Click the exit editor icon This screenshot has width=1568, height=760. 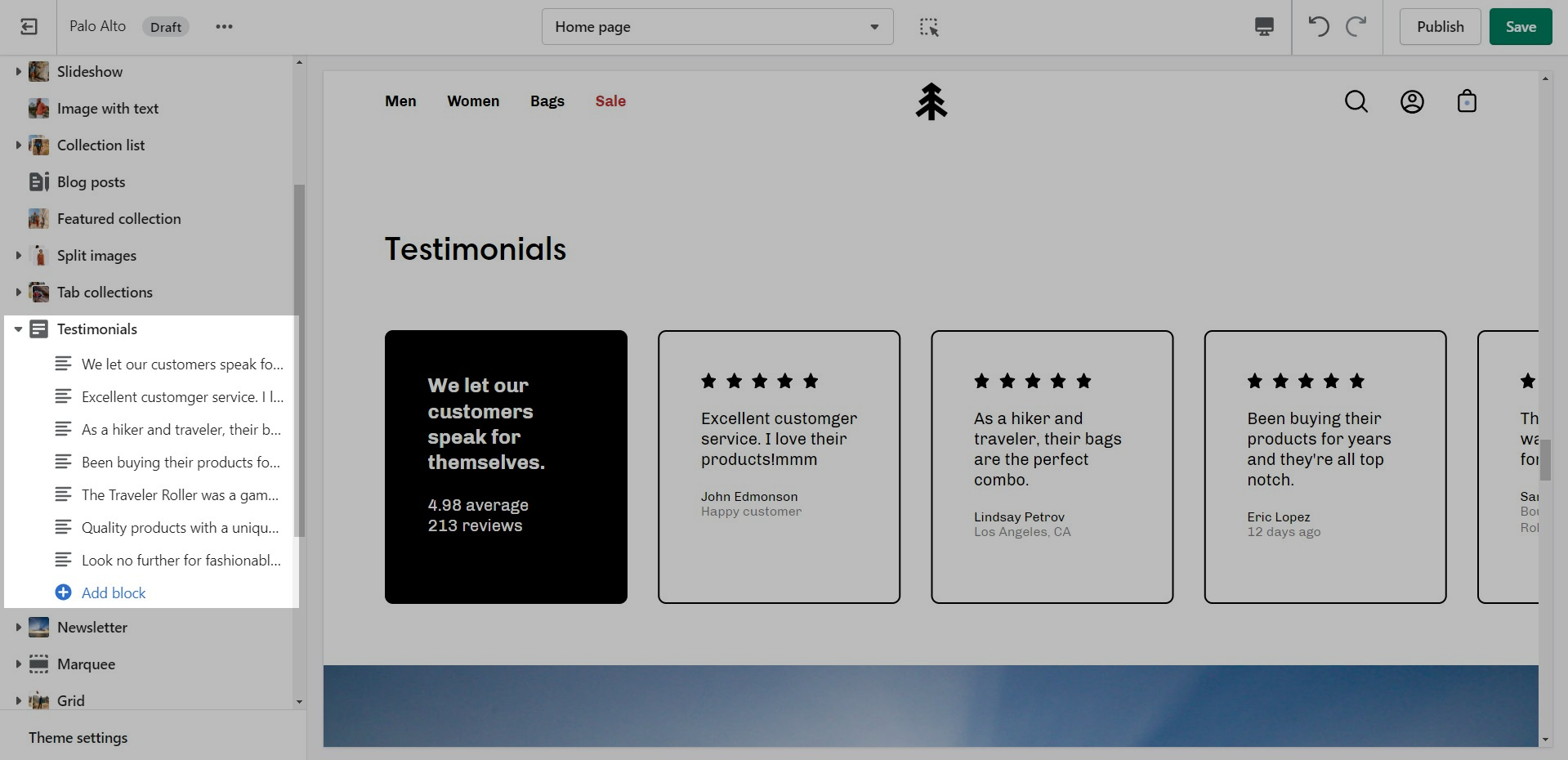[x=29, y=27]
